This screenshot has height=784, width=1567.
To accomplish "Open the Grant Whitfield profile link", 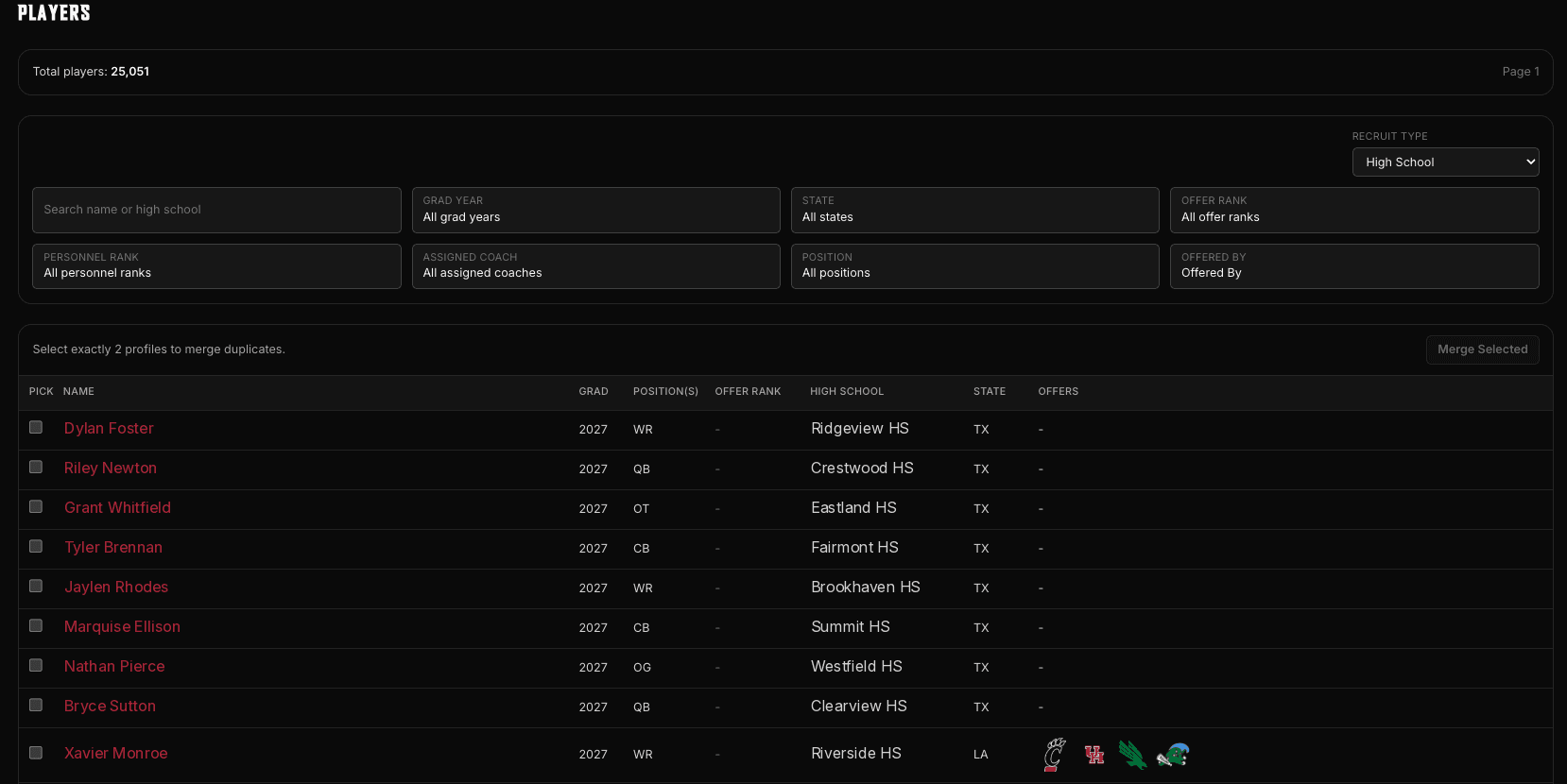I will pos(117,508).
